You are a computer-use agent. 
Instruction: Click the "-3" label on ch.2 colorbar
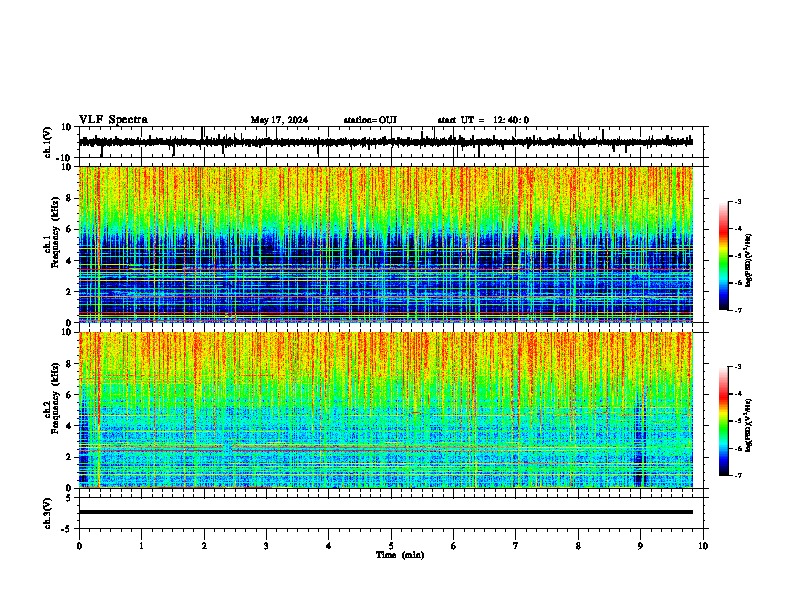[737, 367]
